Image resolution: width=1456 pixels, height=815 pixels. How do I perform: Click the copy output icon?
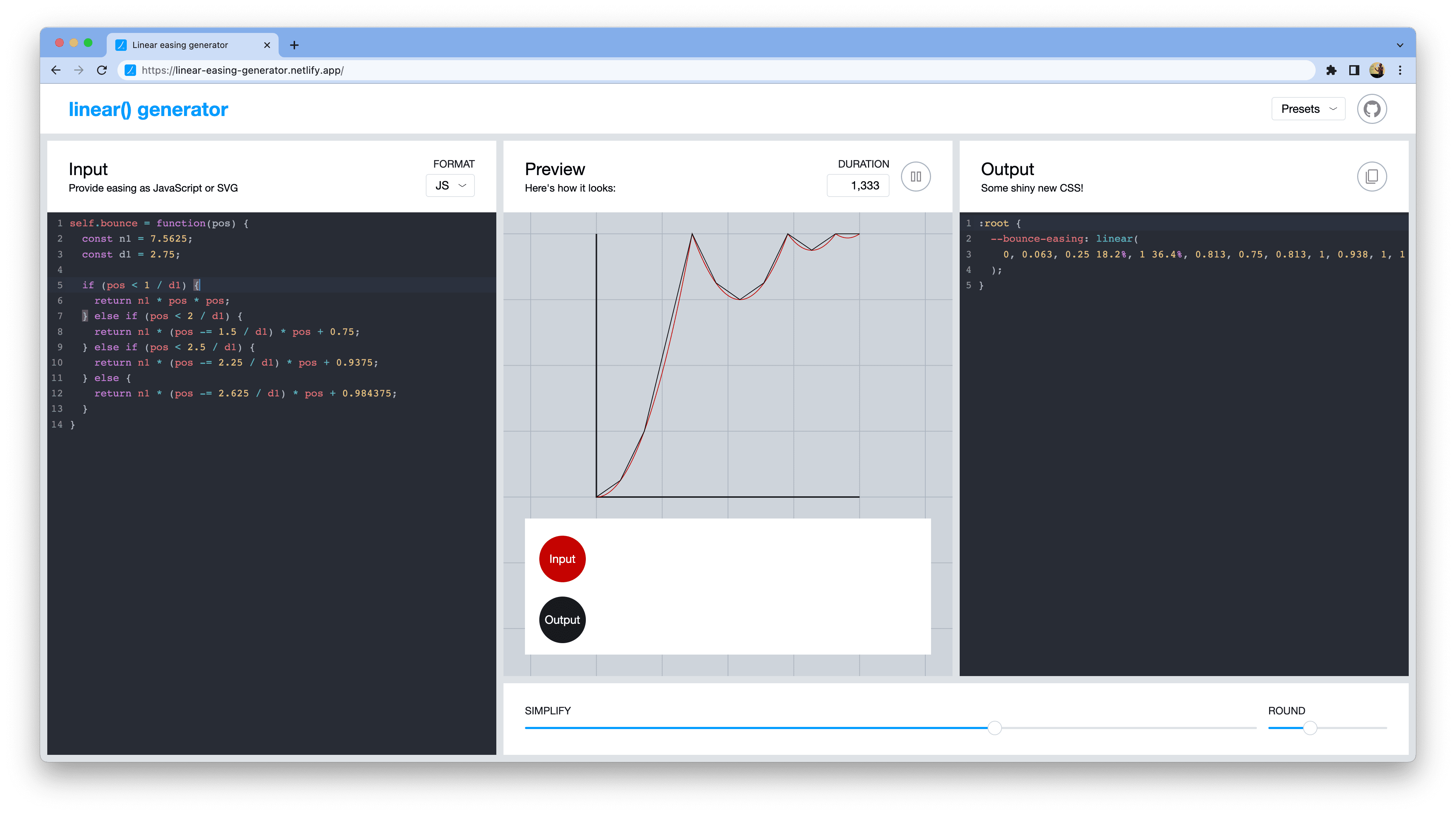coord(1372,176)
